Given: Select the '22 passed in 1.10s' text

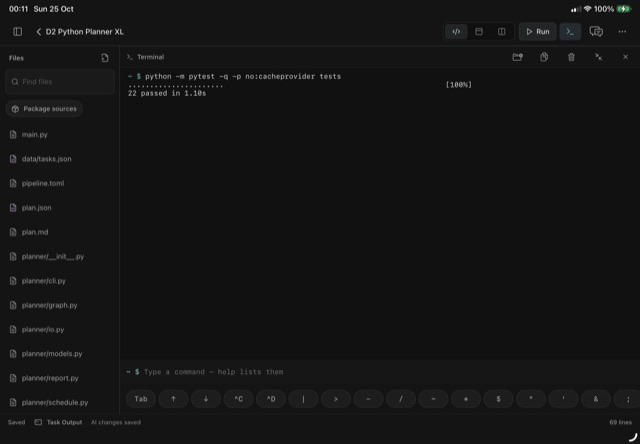Looking at the screenshot, I should click(167, 93).
